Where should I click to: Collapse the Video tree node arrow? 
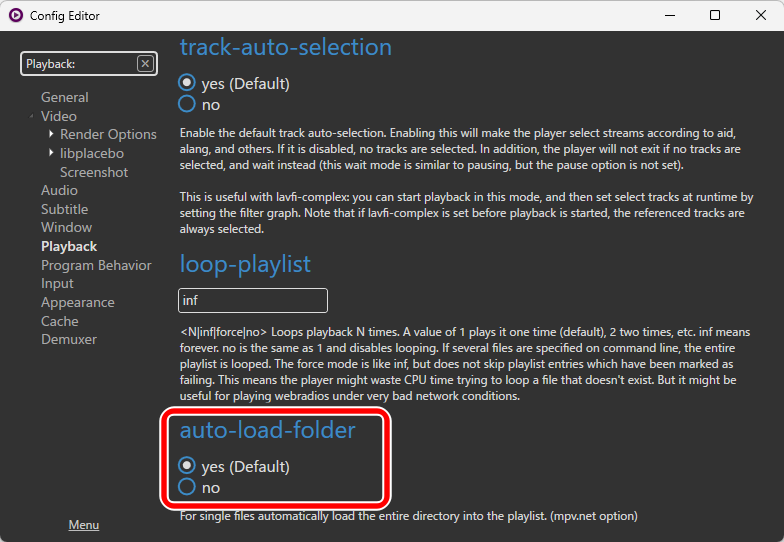[32, 116]
